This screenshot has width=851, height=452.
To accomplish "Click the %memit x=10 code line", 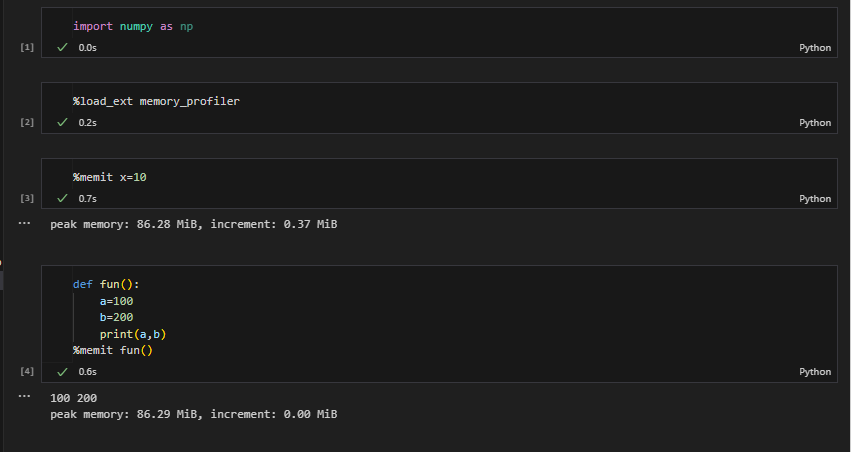I will (x=110, y=177).
